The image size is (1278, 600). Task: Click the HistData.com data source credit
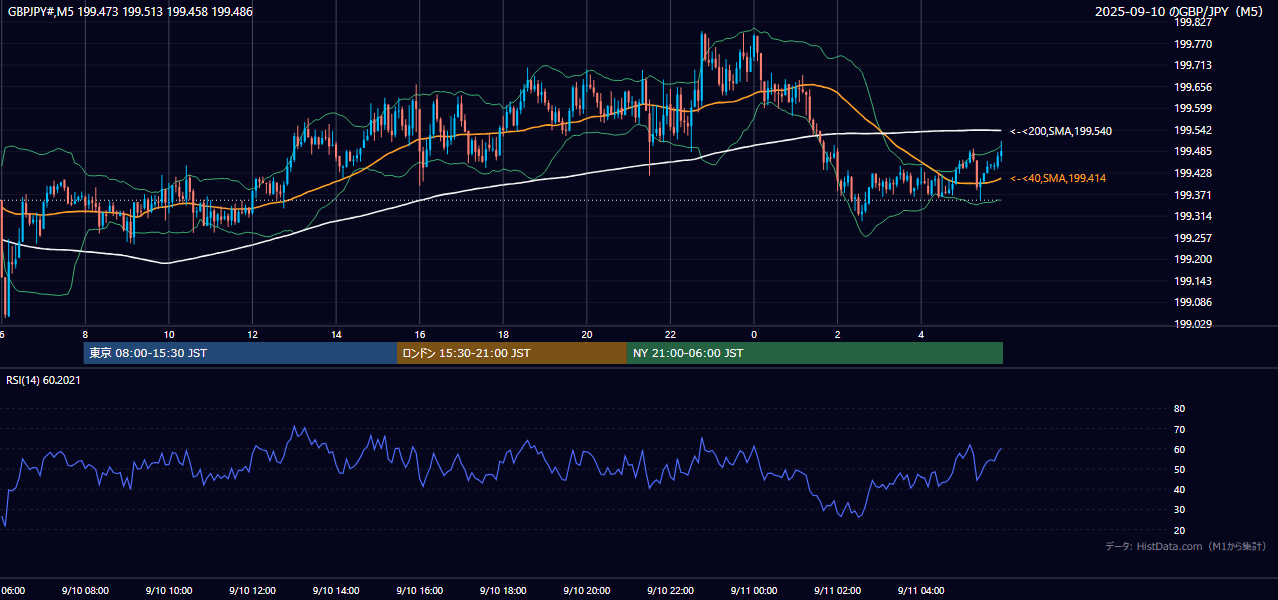pyautogui.click(x=1186, y=546)
